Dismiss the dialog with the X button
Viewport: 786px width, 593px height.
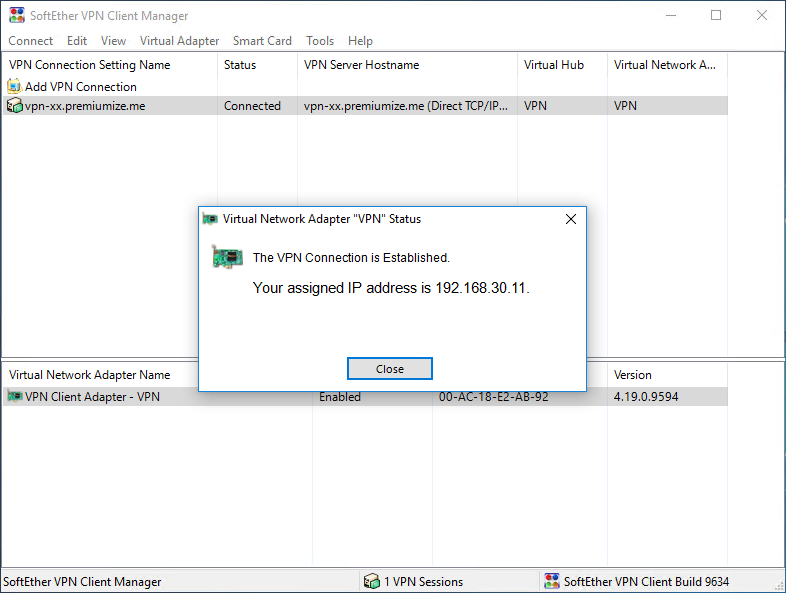point(570,219)
